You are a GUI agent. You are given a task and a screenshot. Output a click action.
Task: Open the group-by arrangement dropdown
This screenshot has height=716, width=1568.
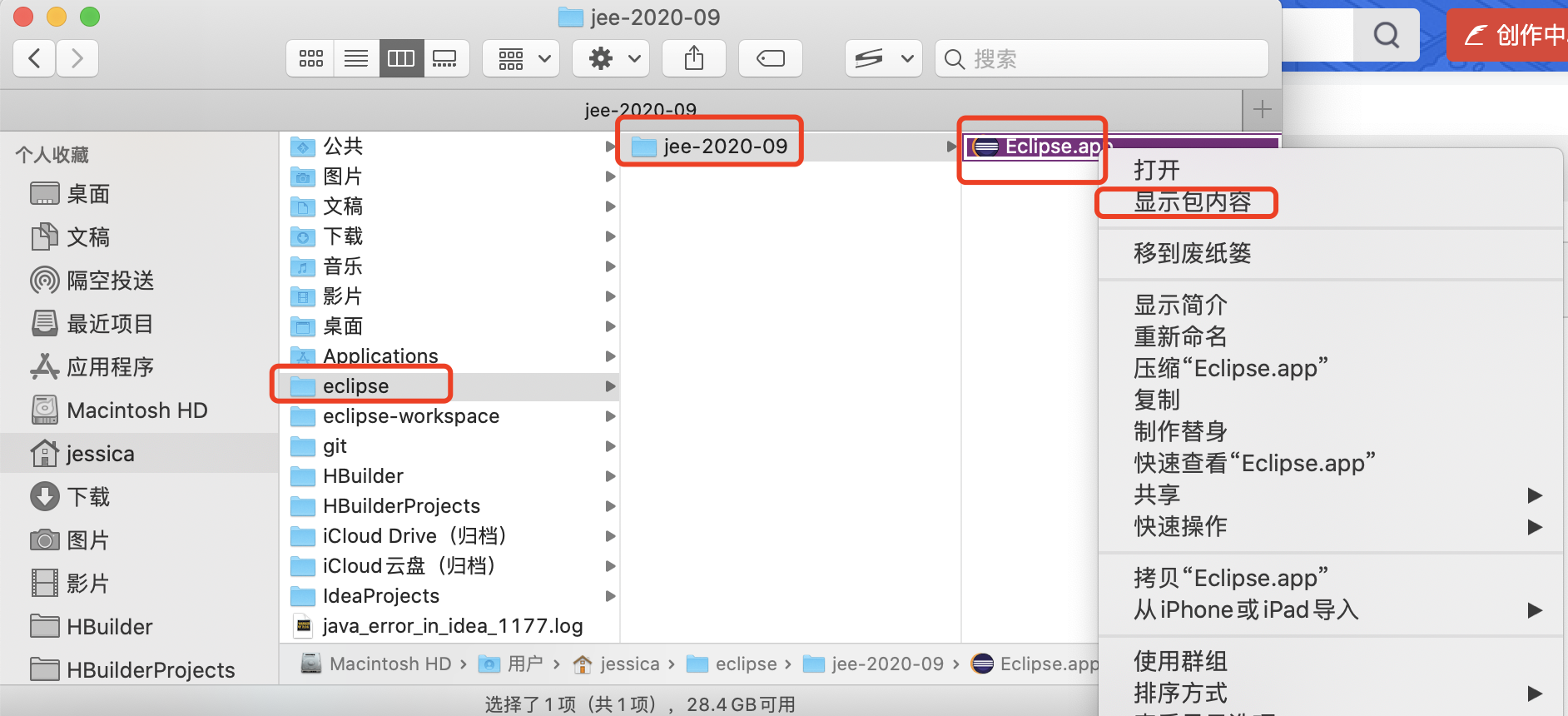521,58
